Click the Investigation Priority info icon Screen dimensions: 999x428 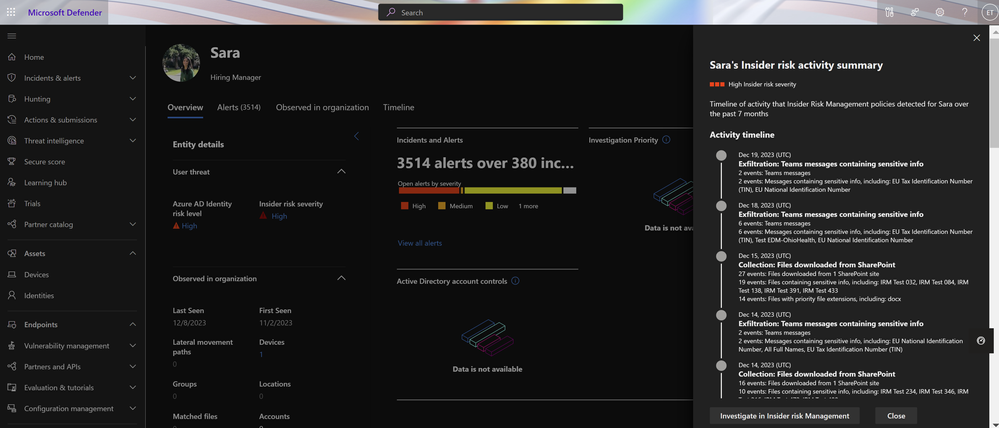click(x=666, y=139)
